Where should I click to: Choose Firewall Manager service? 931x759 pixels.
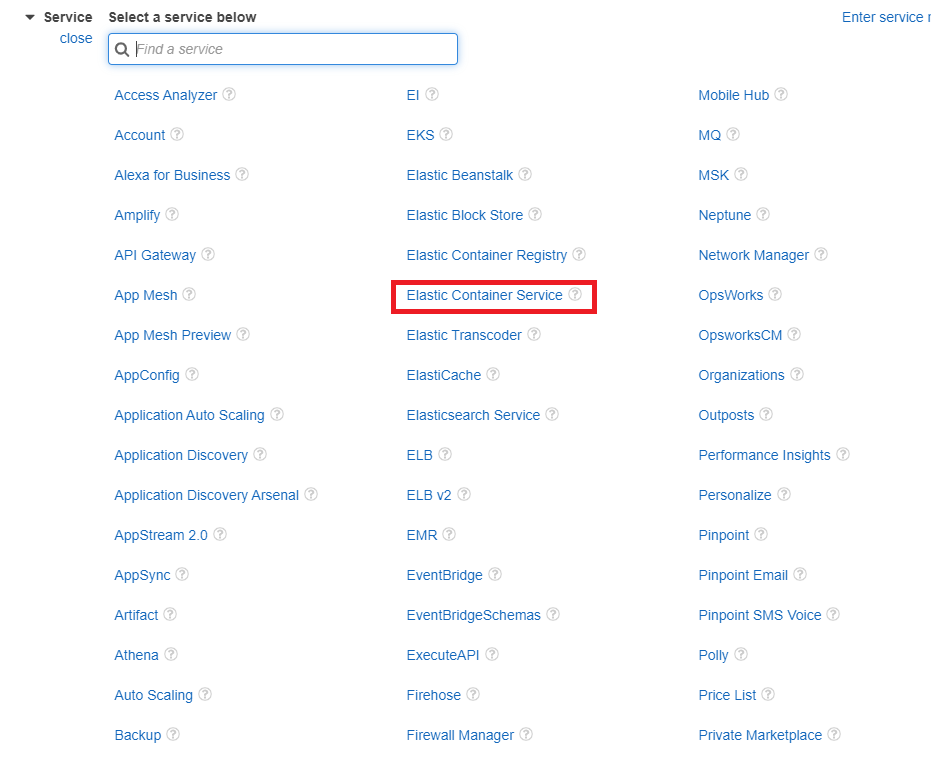[x=460, y=735]
